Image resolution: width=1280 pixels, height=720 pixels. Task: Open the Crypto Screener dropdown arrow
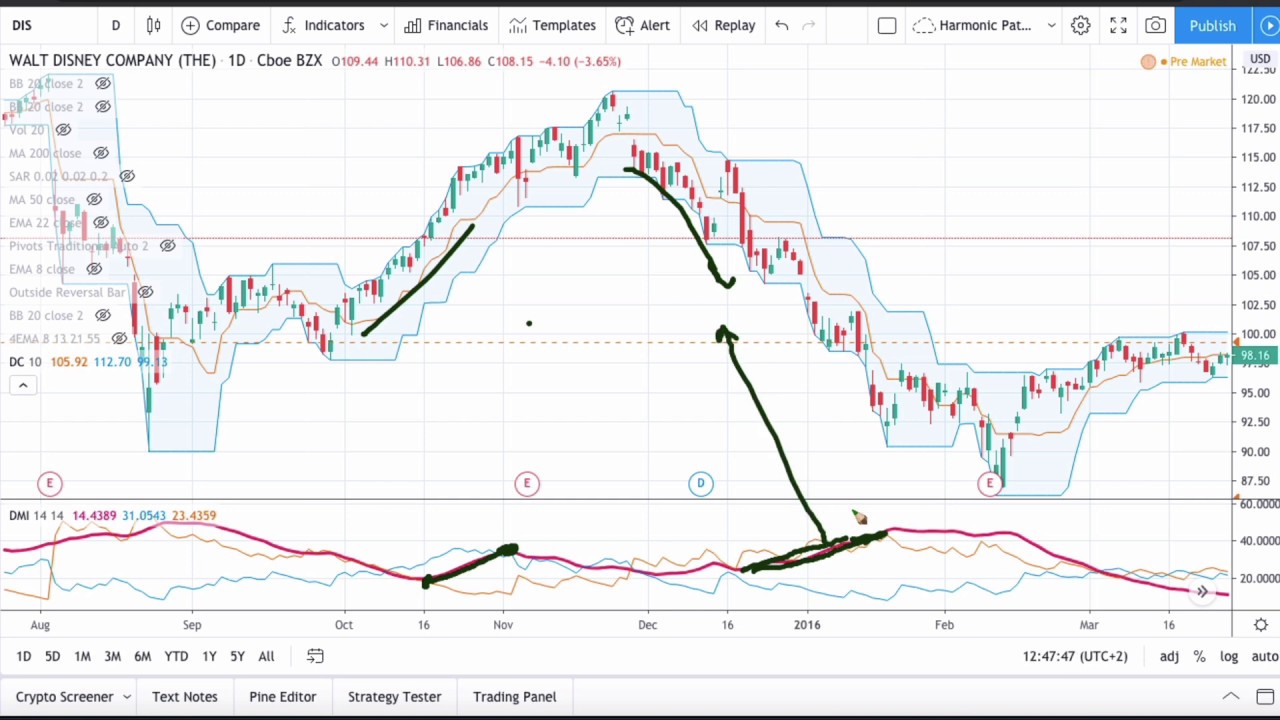pyautogui.click(x=127, y=697)
